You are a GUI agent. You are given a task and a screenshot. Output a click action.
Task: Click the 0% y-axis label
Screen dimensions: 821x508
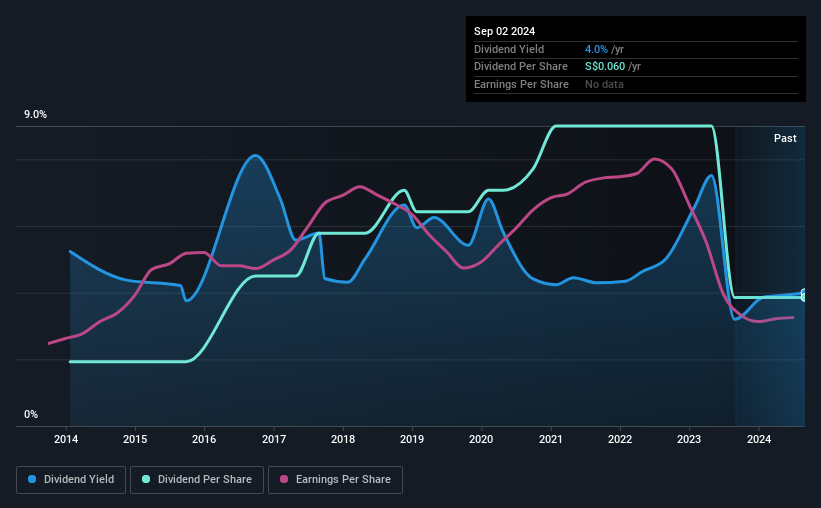(31, 414)
